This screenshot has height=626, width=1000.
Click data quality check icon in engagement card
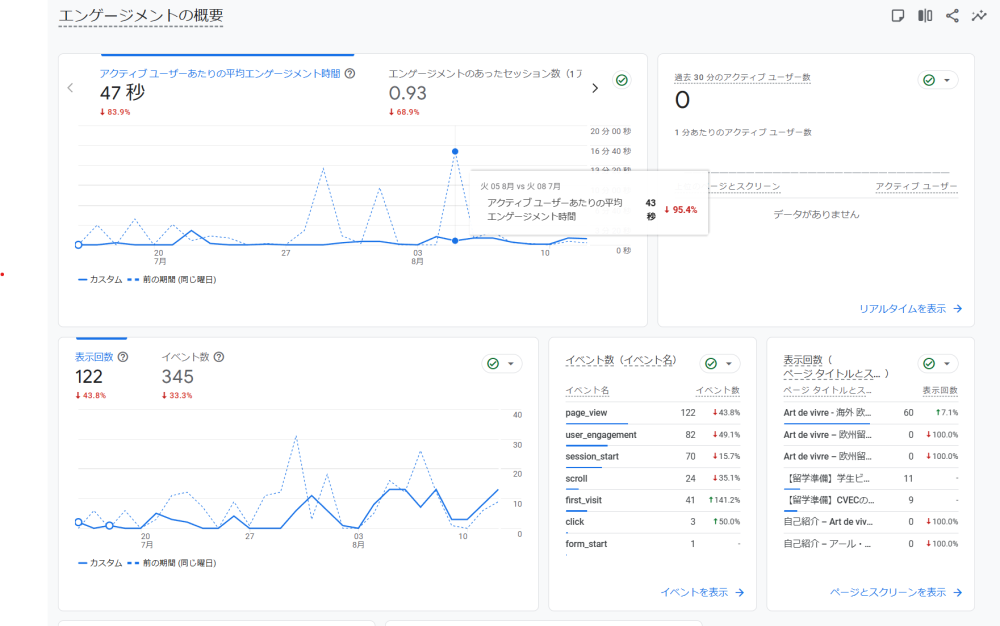[622, 80]
